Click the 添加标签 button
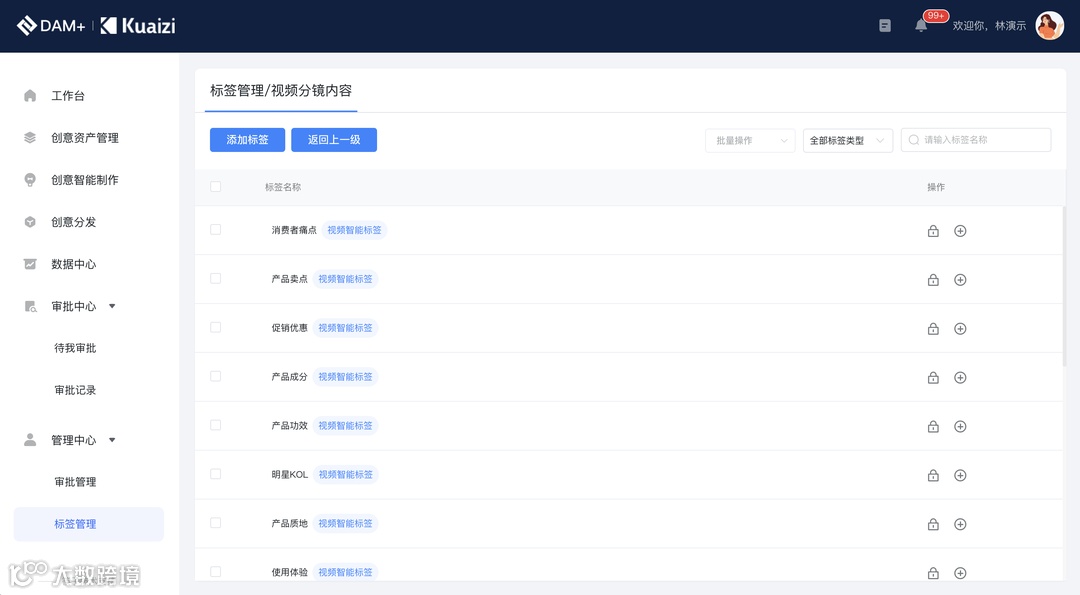1080x595 pixels. 247,140
